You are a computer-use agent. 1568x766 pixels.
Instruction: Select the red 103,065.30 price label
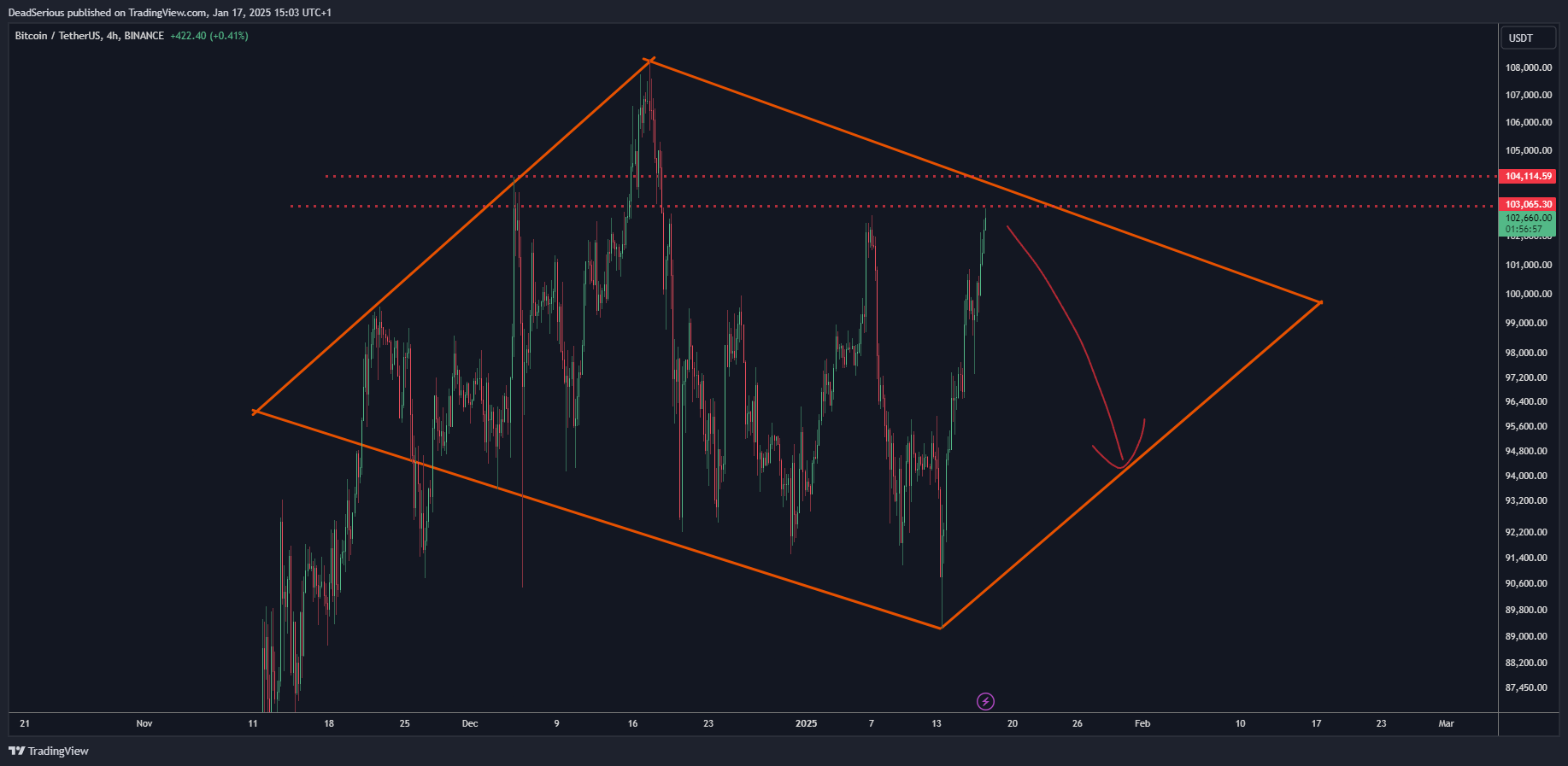1528,204
